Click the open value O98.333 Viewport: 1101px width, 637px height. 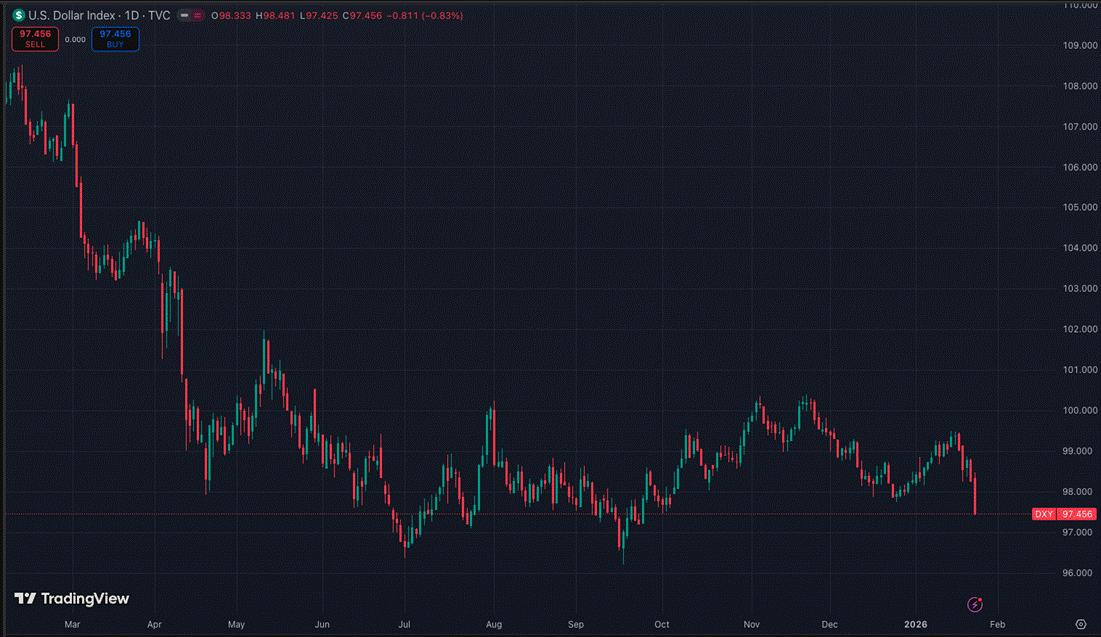[x=231, y=15]
